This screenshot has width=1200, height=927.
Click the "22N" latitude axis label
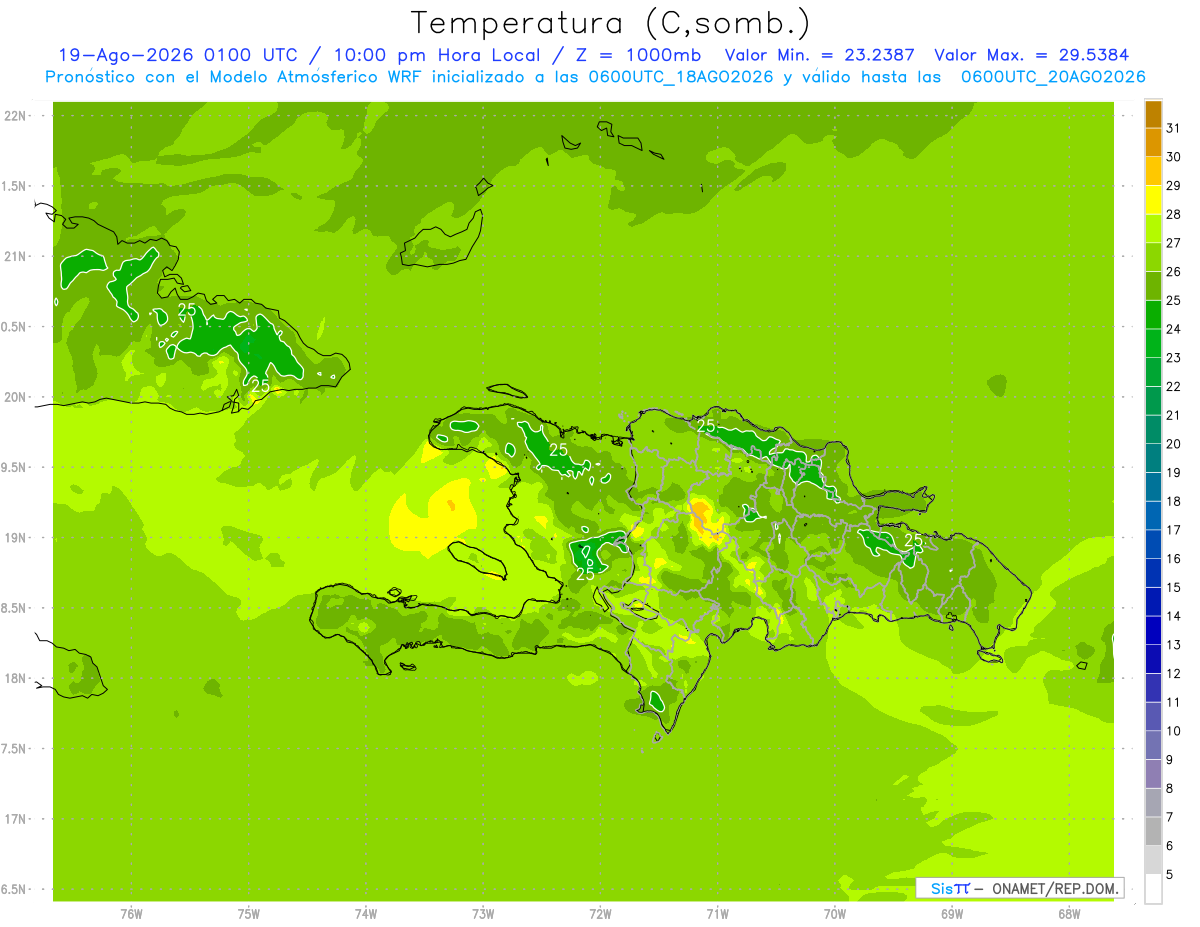point(15,116)
